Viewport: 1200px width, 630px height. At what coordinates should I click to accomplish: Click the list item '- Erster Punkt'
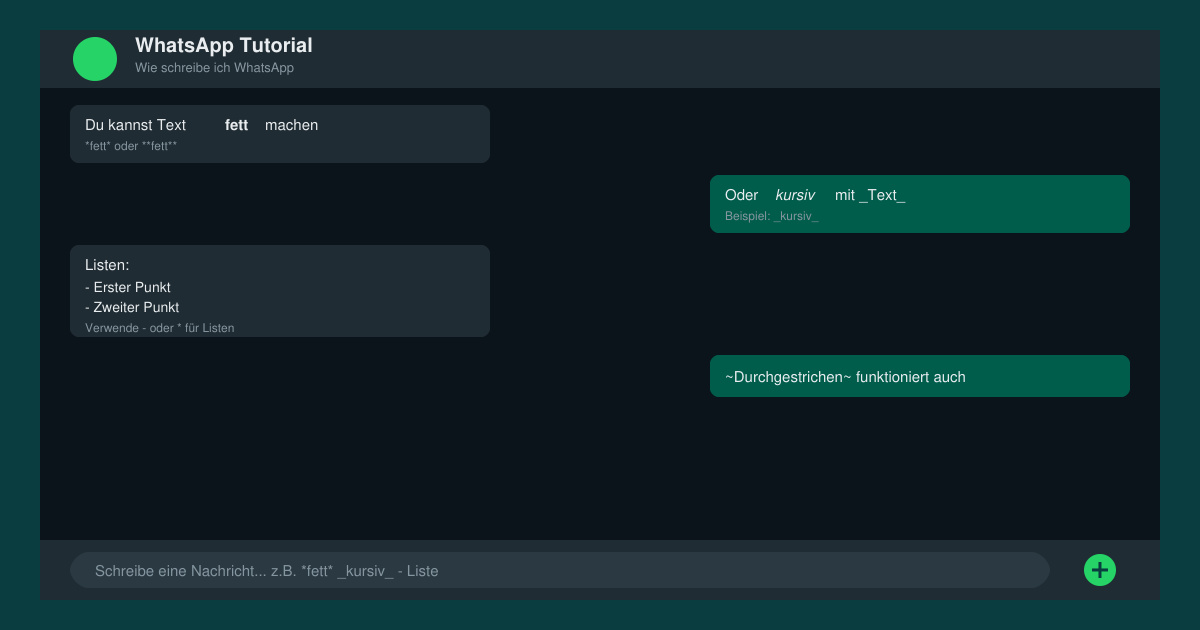click(128, 287)
